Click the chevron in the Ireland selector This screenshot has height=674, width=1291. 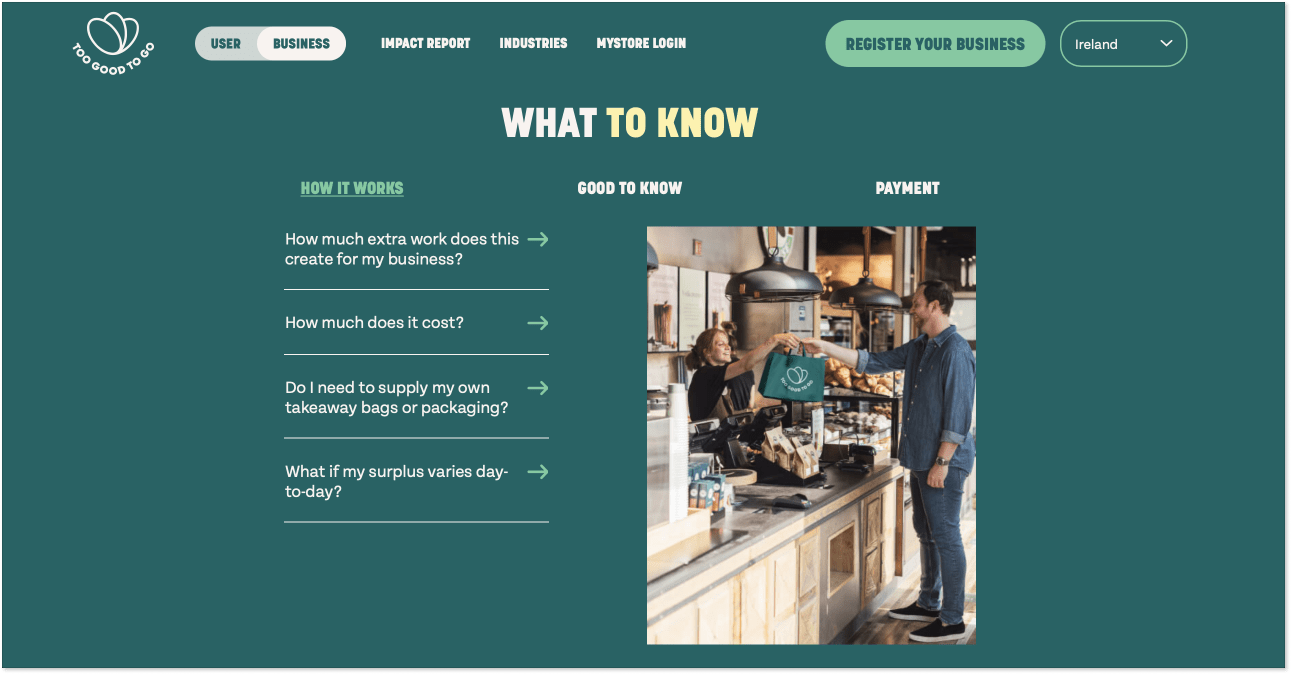pyautogui.click(x=1165, y=44)
